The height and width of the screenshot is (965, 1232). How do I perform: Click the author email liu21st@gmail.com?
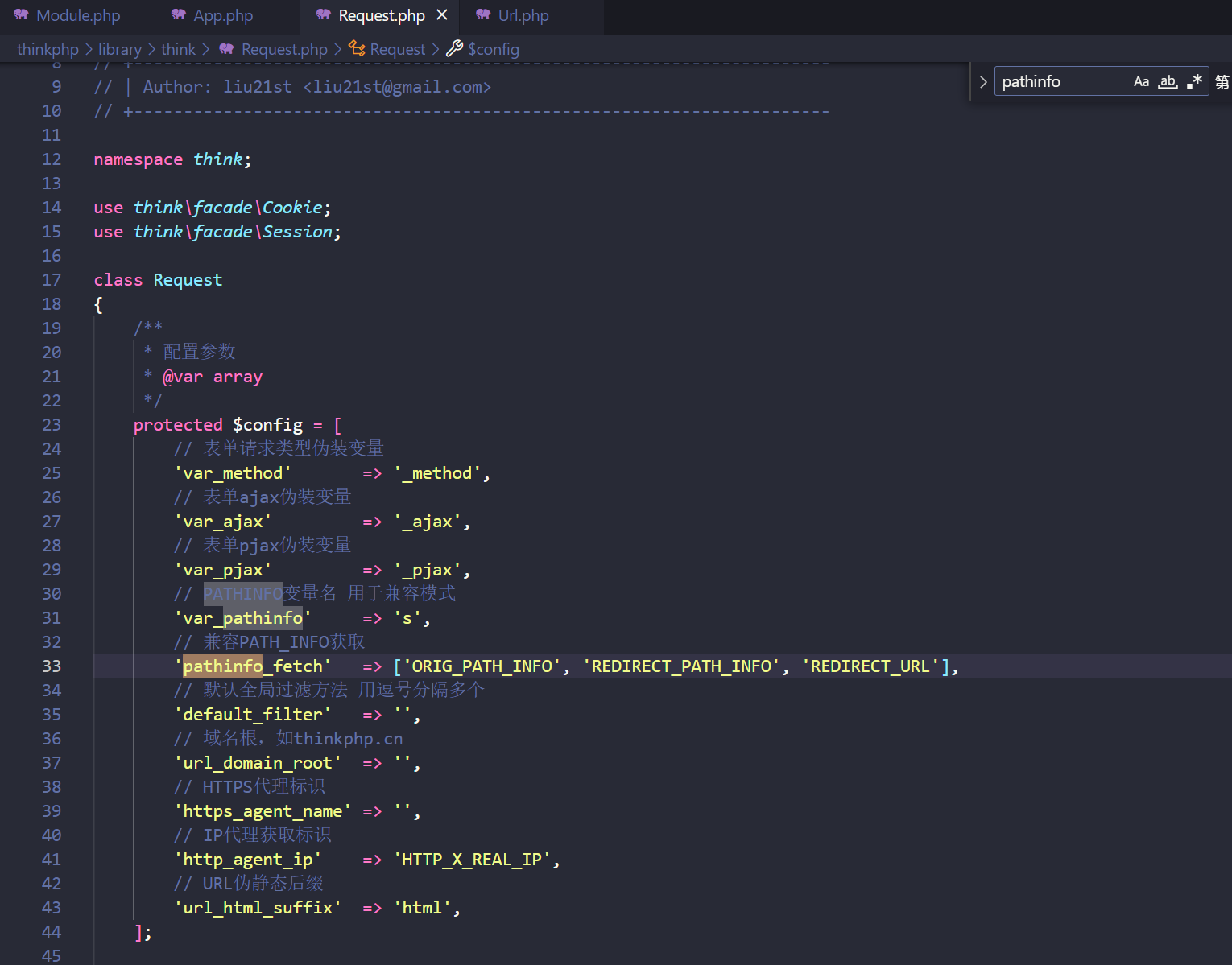coord(397,87)
